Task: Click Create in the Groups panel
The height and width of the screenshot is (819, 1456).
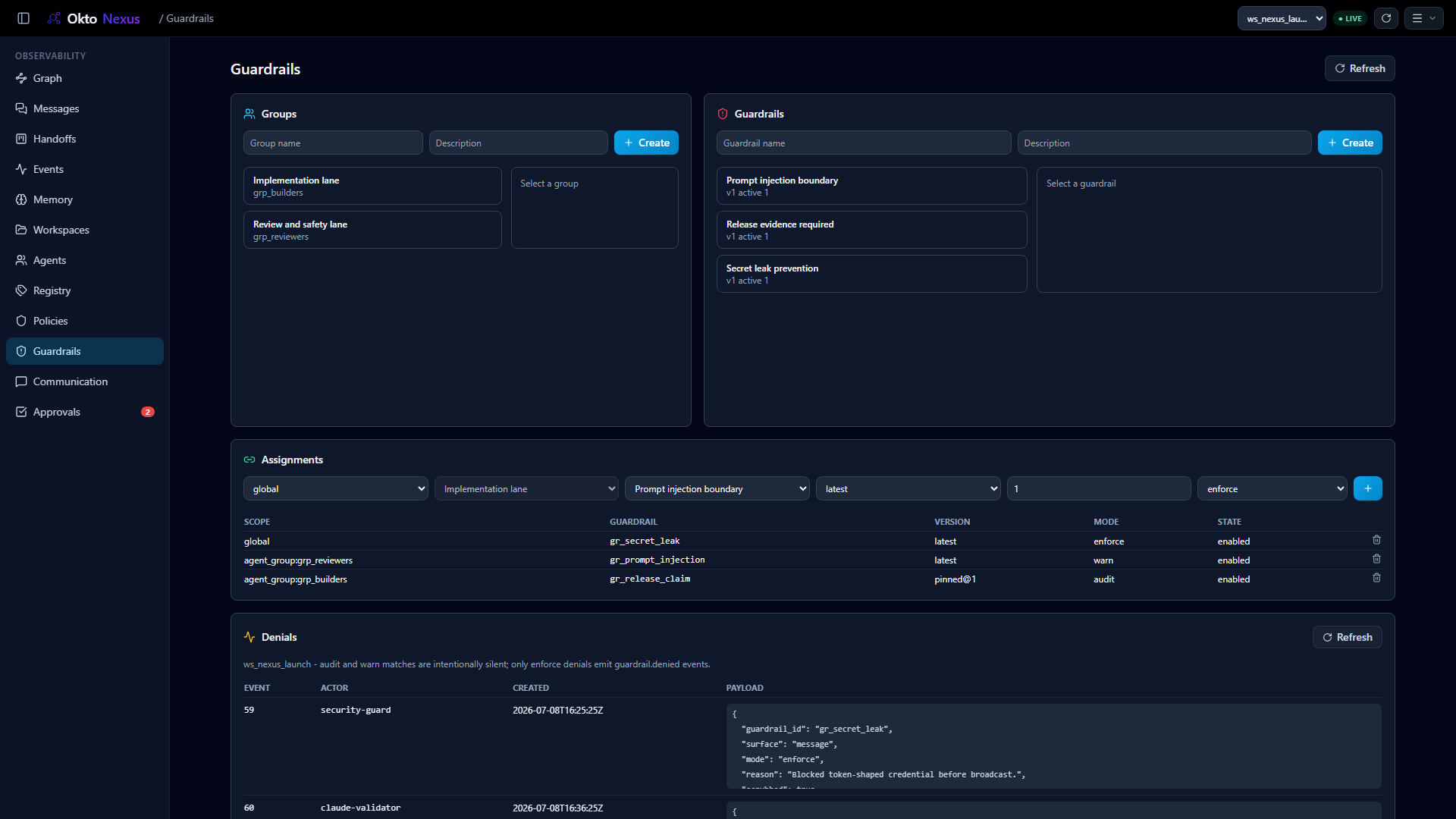Action: (646, 143)
